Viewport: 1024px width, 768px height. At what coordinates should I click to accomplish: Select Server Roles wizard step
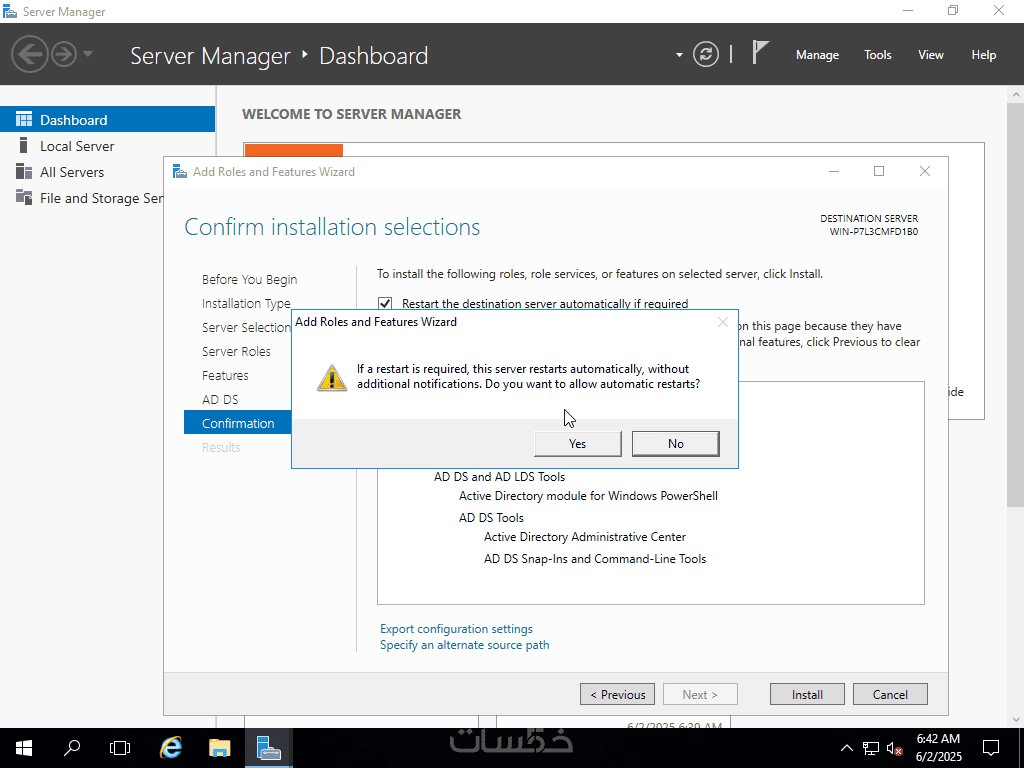coord(236,351)
